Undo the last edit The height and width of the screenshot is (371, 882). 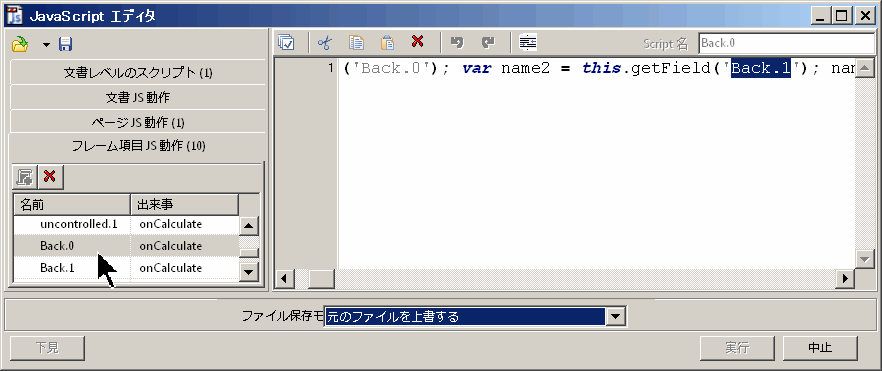click(x=457, y=42)
